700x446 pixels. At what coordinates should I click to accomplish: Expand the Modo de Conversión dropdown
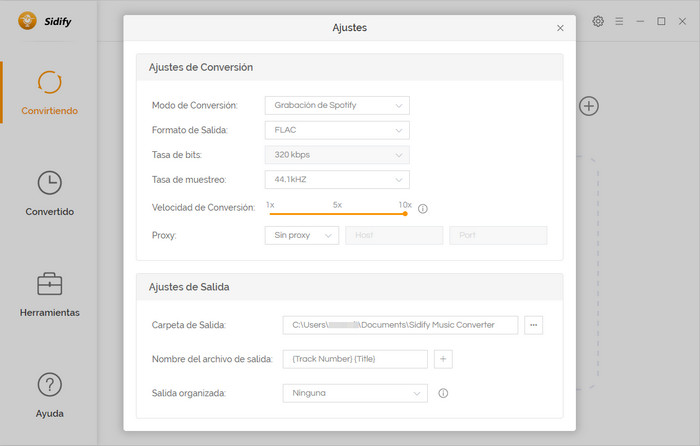tap(337, 105)
